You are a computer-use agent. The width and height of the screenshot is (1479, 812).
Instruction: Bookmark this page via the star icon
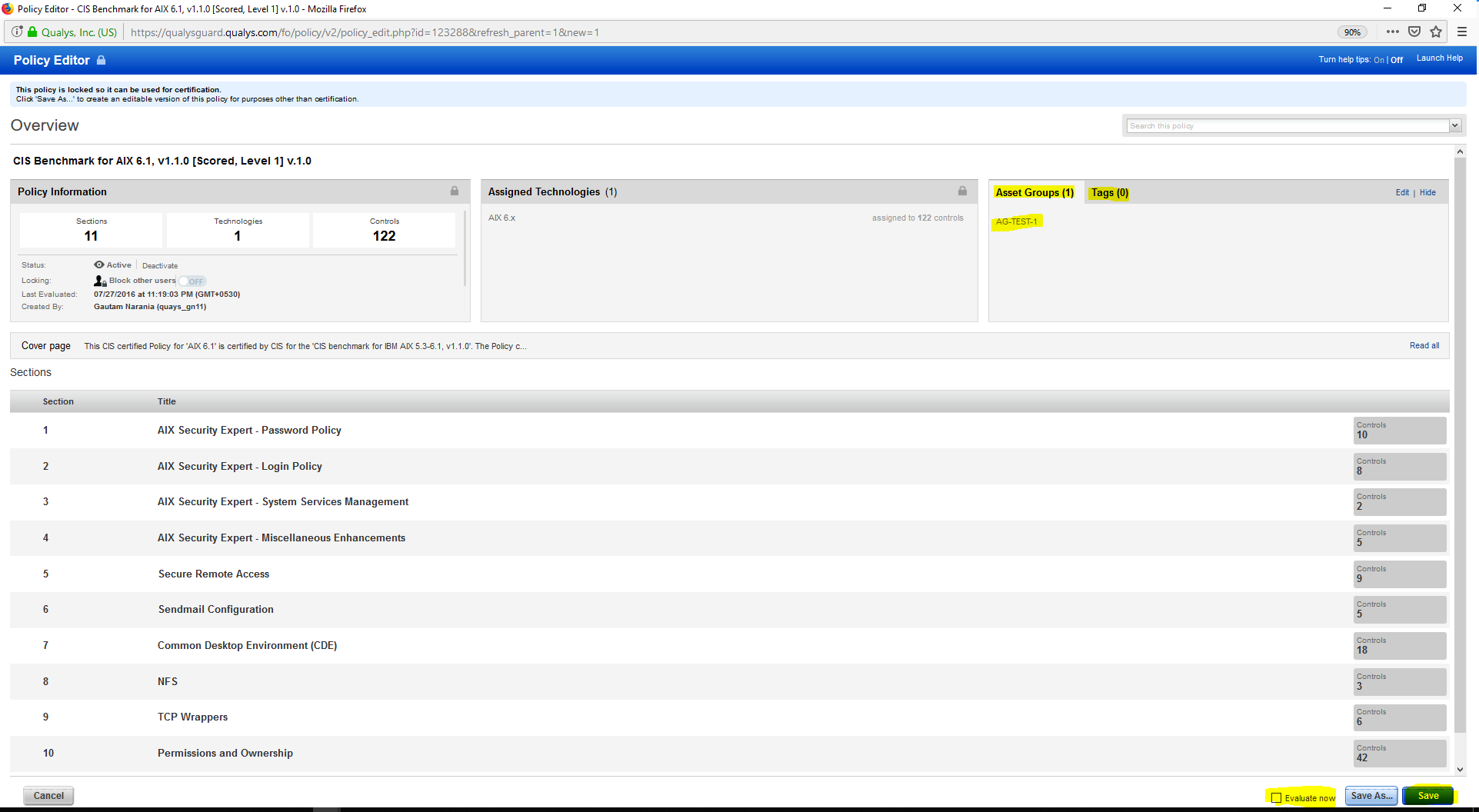1436,32
